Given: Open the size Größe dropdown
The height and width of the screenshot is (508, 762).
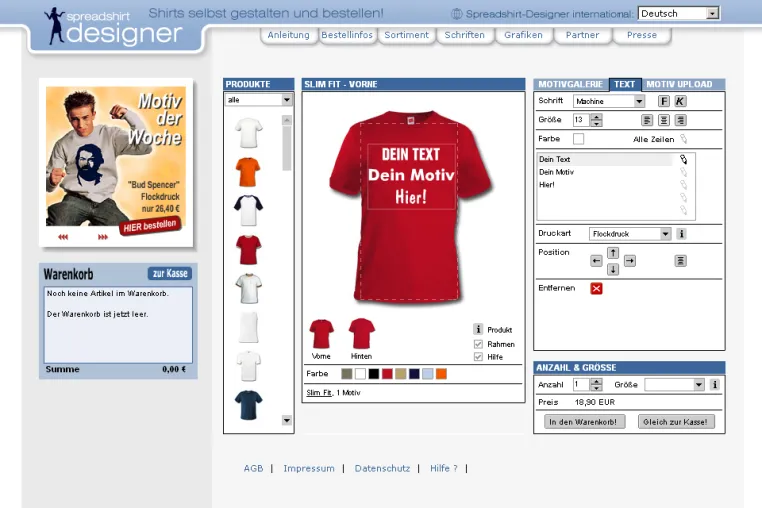Looking at the screenshot, I should [674, 385].
